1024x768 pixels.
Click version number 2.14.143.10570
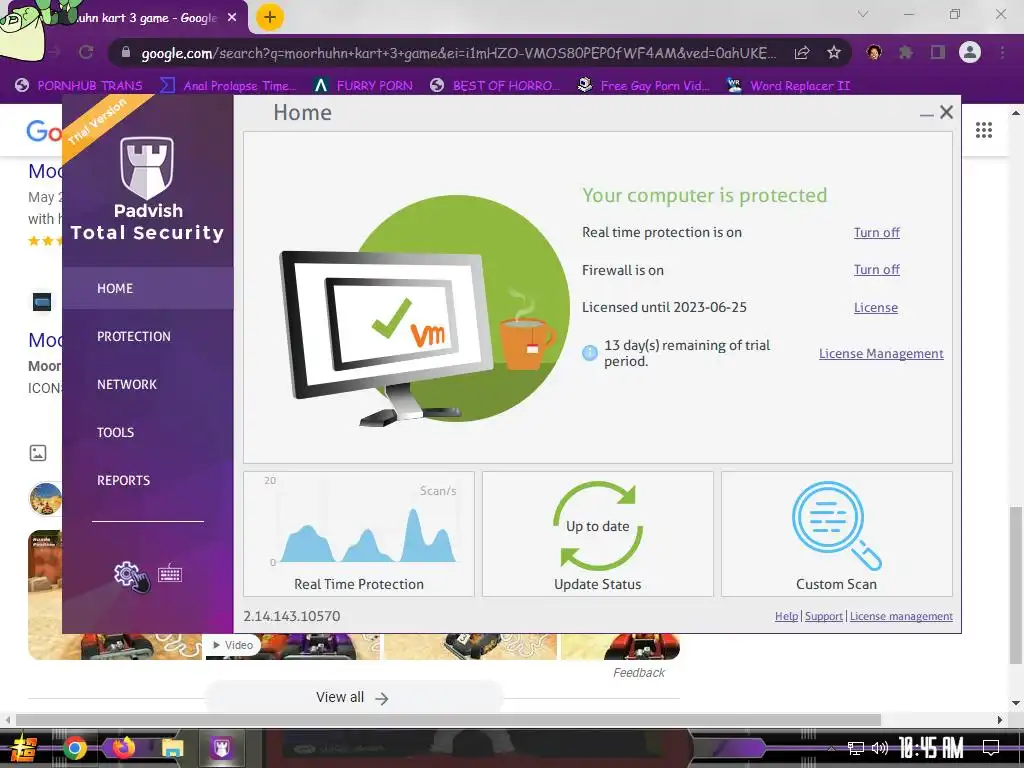pos(292,616)
